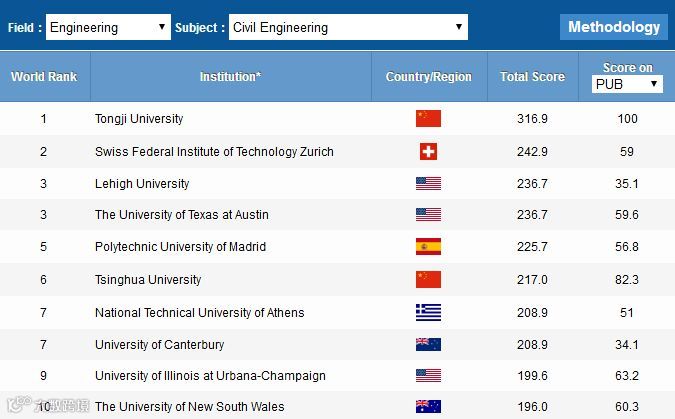Click the China flag in Tsinghua row
Screen dimensions: 675x419
(x=428, y=280)
